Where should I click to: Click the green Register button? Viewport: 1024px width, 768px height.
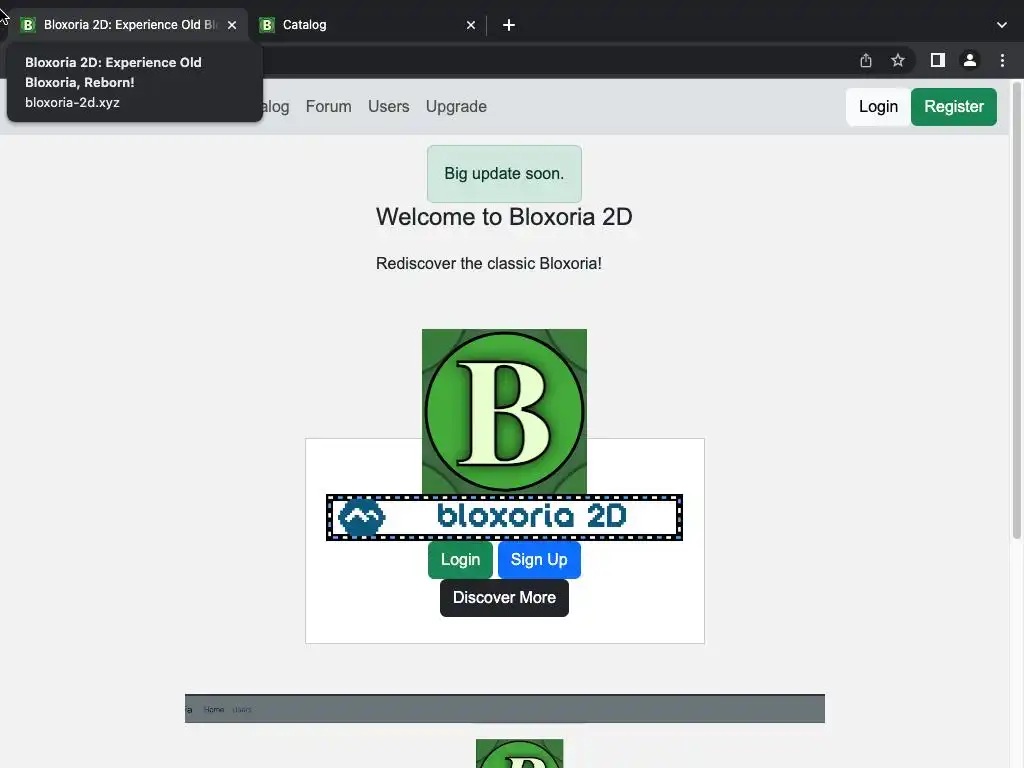click(x=953, y=106)
